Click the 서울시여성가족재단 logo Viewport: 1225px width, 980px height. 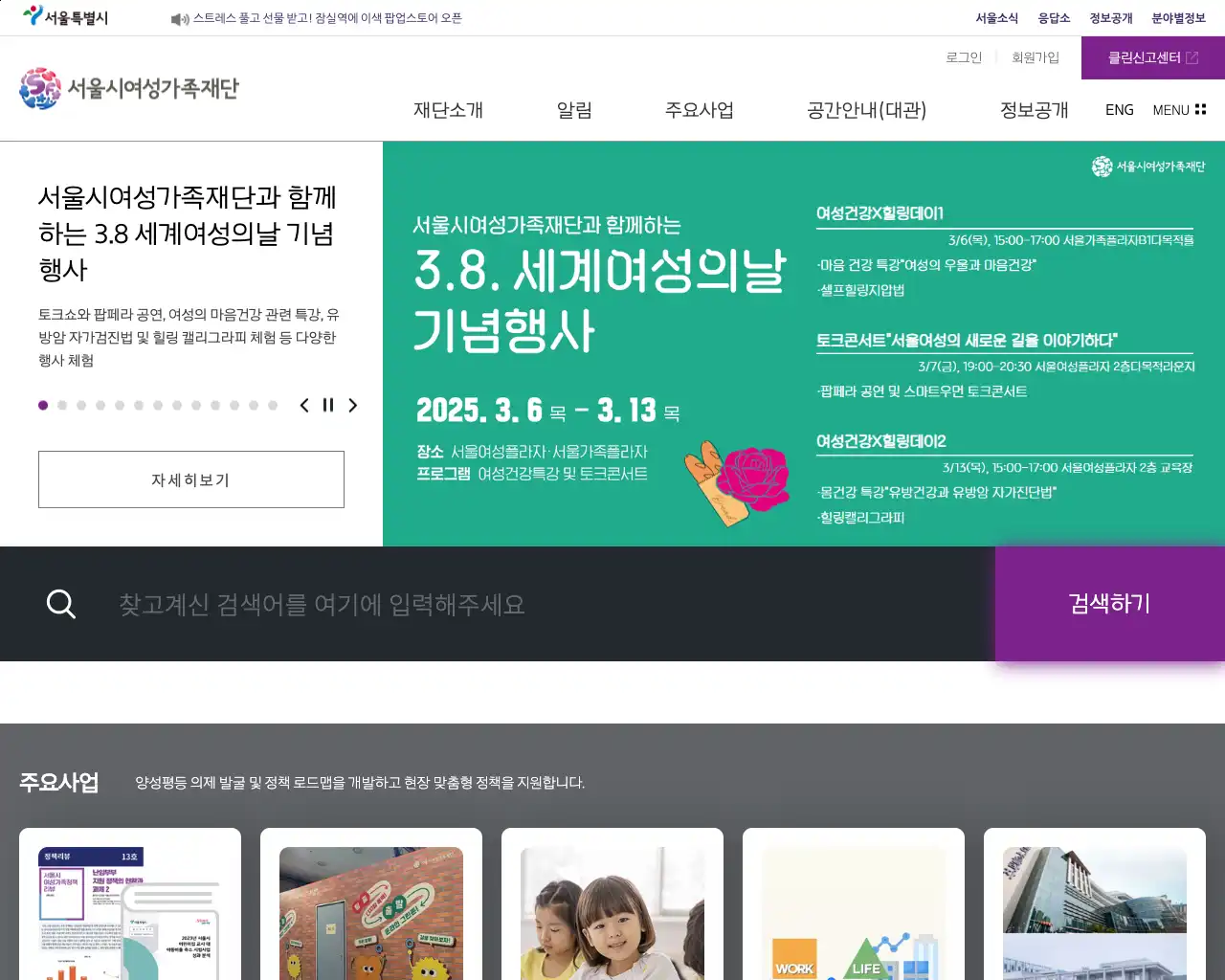(129, 88)
